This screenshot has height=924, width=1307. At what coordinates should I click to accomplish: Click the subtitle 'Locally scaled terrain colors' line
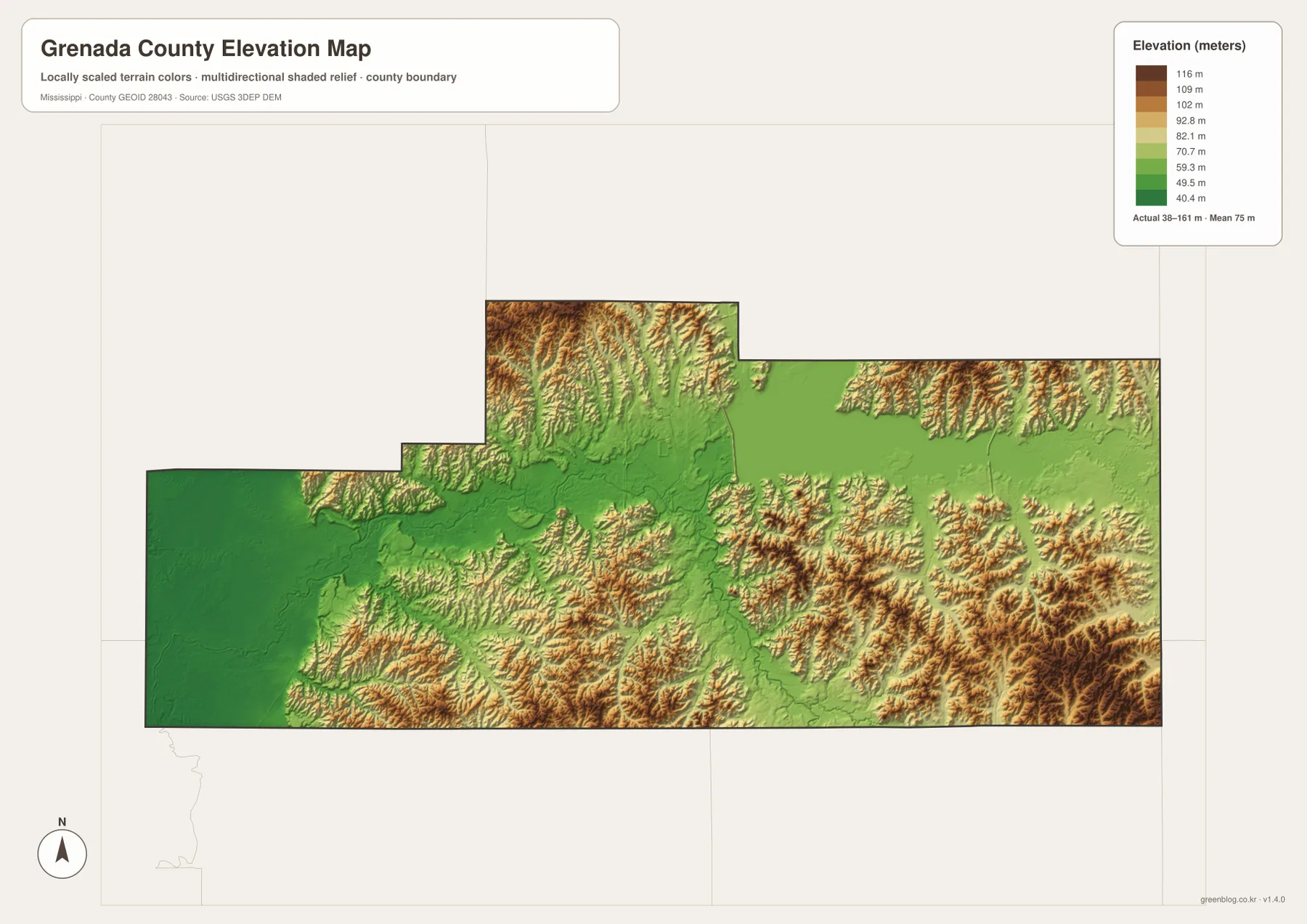pyautogui.click(x=248, y=77)
